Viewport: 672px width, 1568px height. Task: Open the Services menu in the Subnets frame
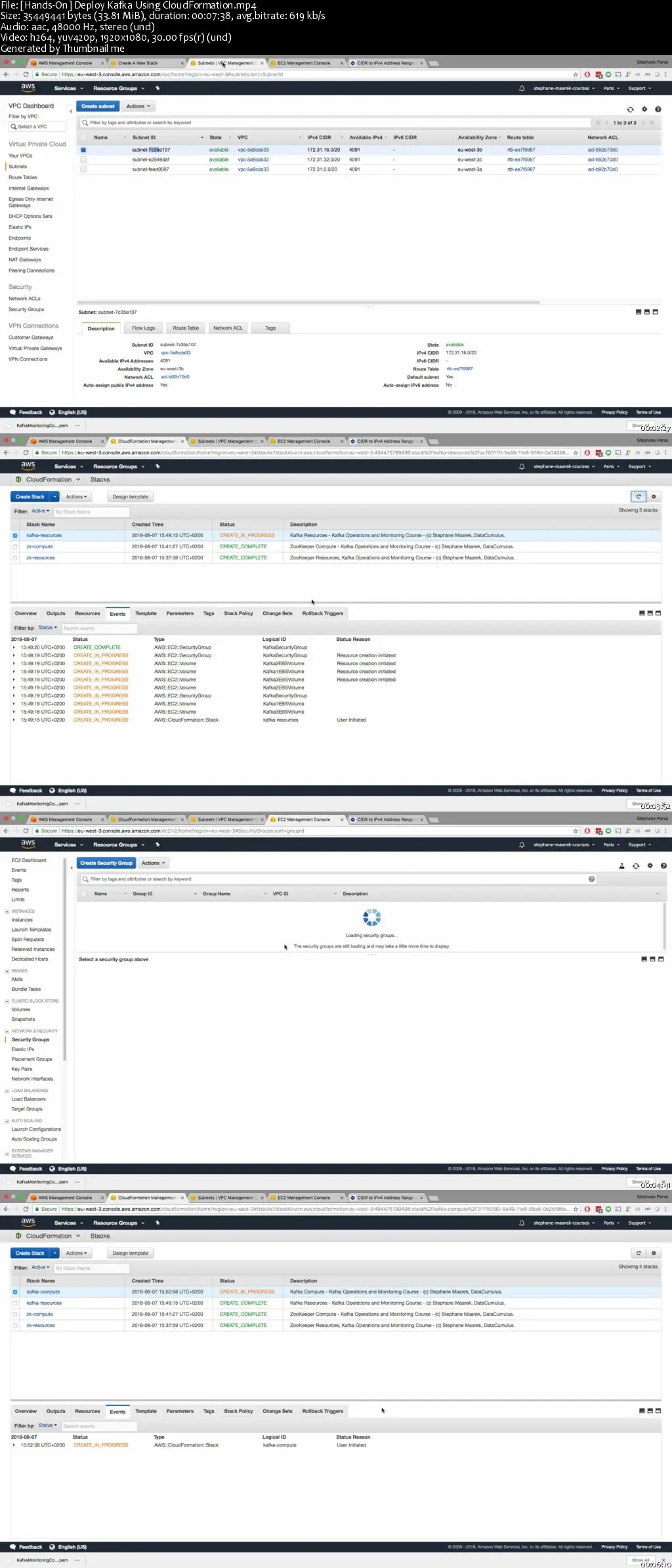point(69,89)
